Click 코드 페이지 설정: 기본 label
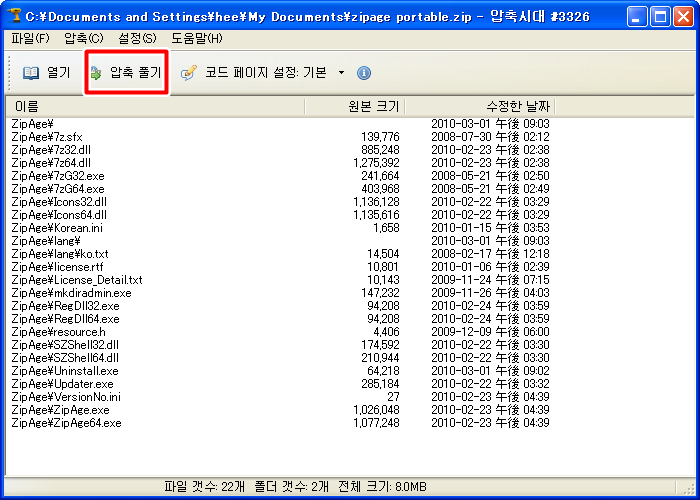Viewport: 700px width, 500px height. point(266,73)
